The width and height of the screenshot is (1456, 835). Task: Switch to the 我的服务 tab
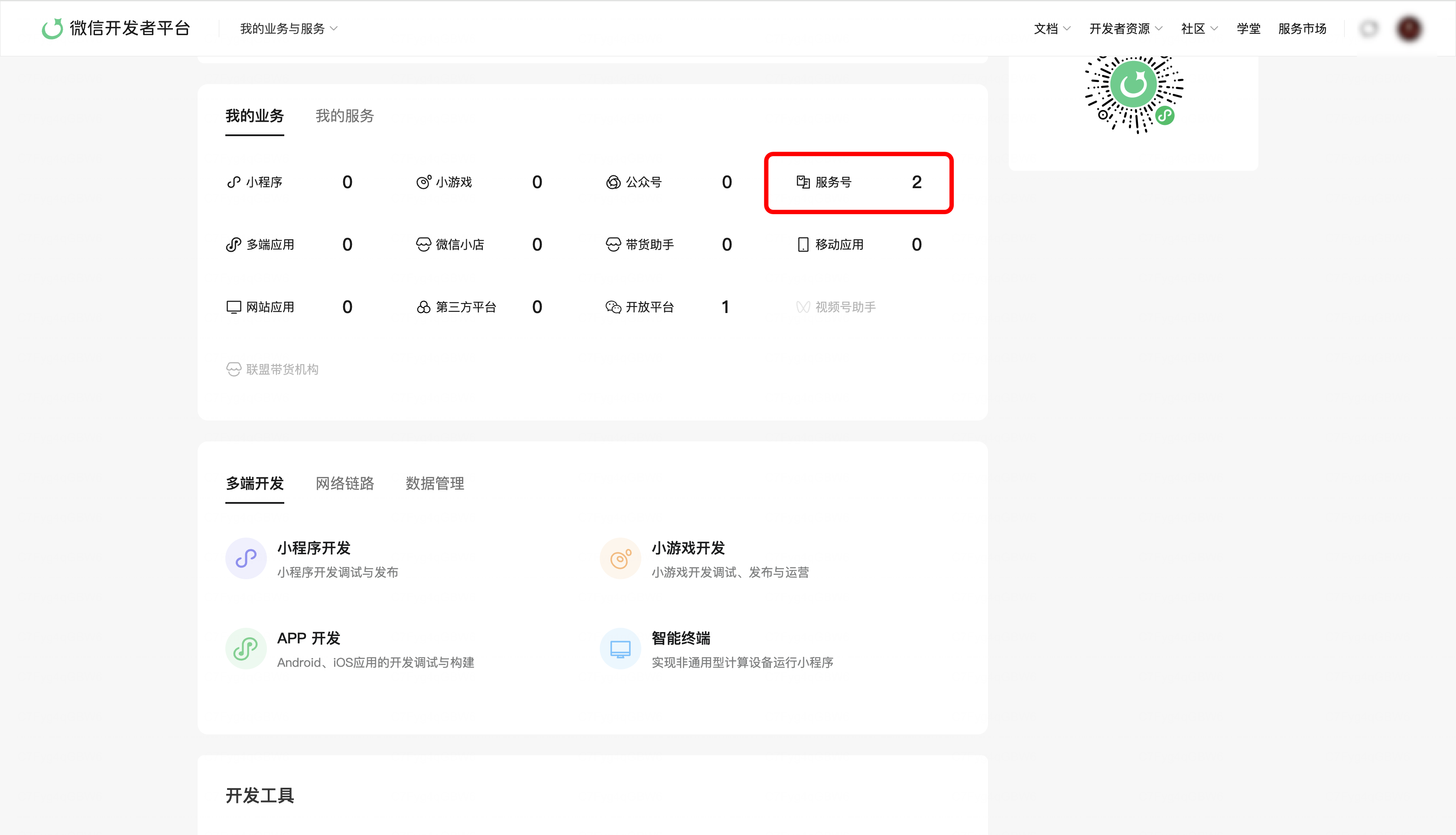(x=344, y=116)
